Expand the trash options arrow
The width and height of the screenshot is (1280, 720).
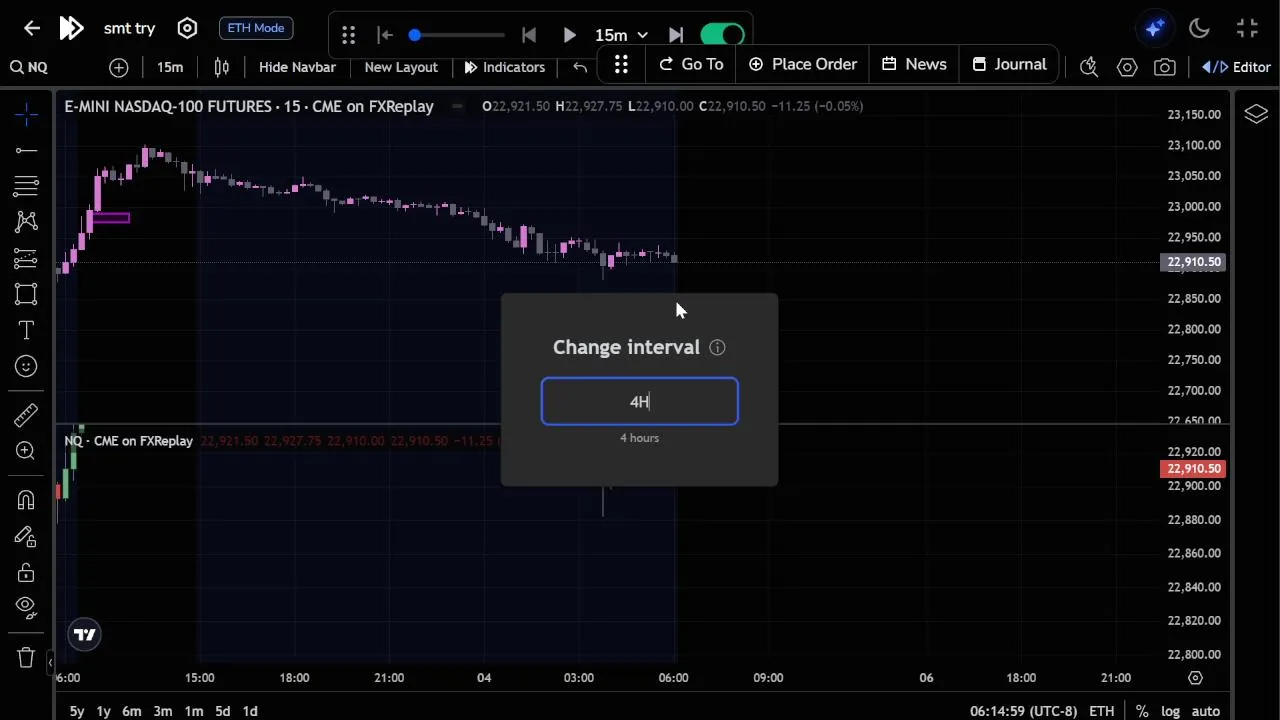click(x=49, y=661)
